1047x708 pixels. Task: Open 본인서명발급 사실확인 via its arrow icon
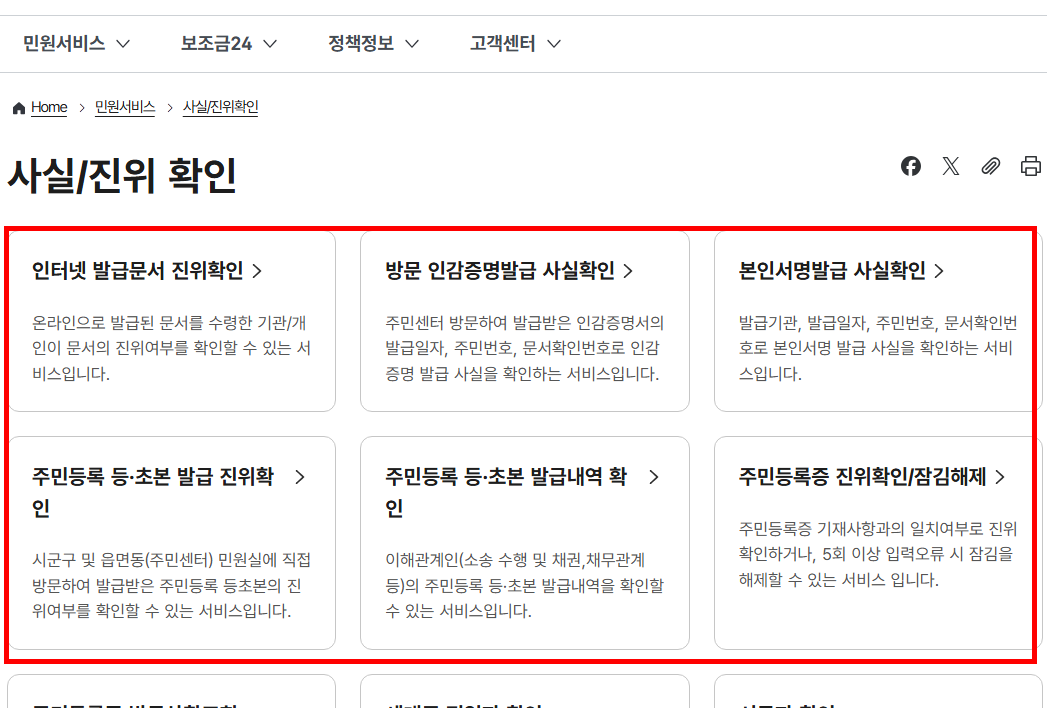(x=940, y=271)
